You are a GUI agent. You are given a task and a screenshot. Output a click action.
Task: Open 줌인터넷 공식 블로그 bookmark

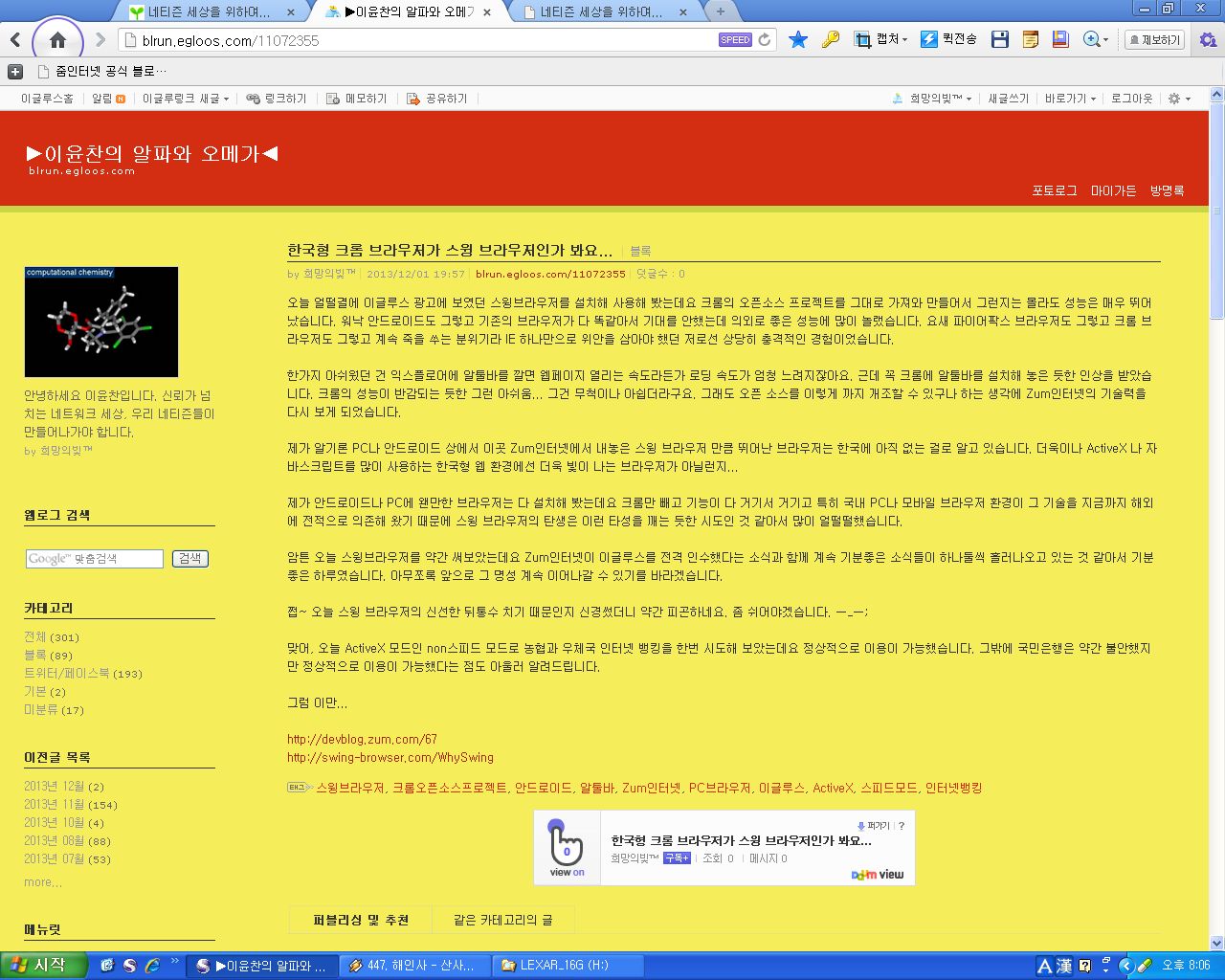101,71
